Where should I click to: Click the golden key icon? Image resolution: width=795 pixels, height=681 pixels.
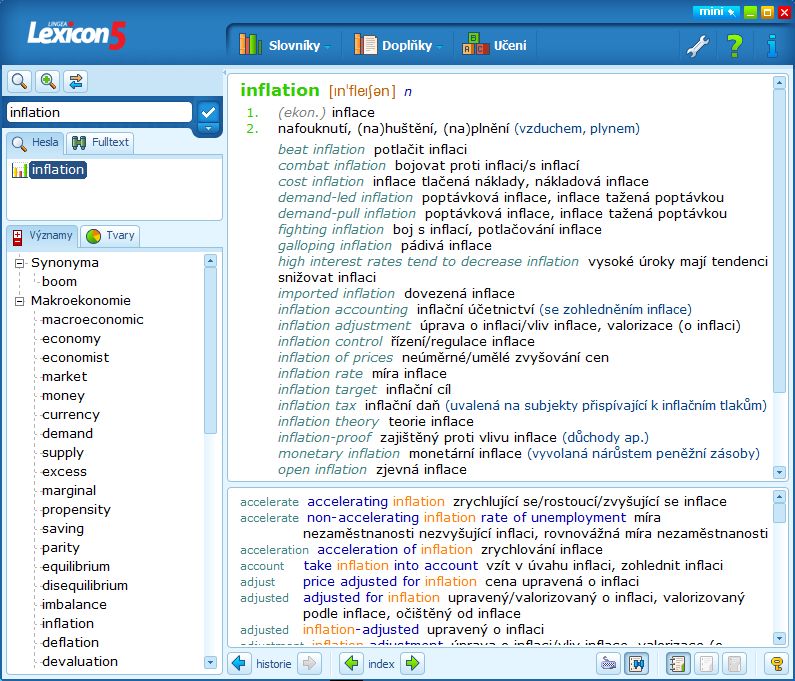click(x=776, y=663)
